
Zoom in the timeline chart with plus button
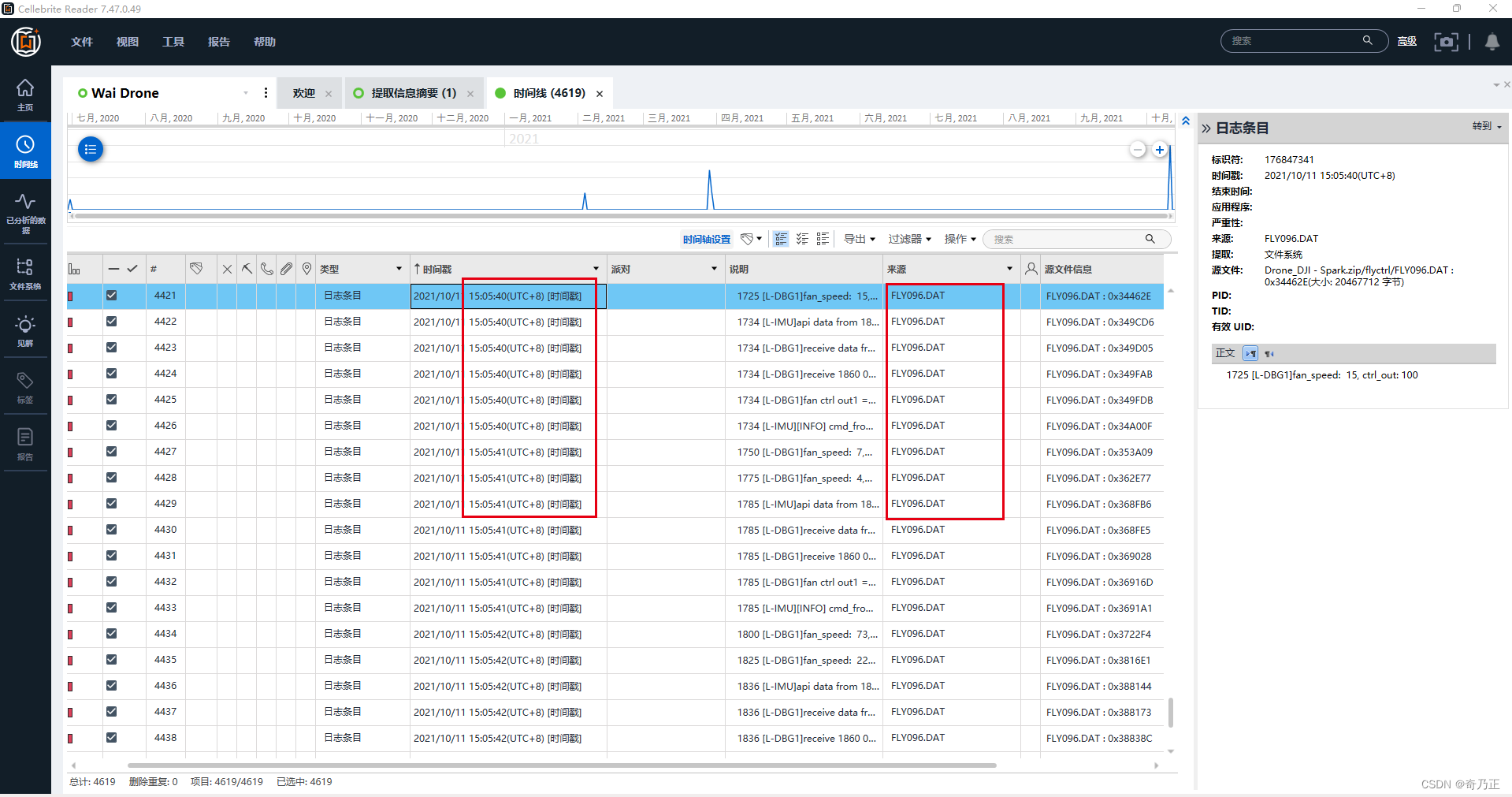(x=1160, y=149)
